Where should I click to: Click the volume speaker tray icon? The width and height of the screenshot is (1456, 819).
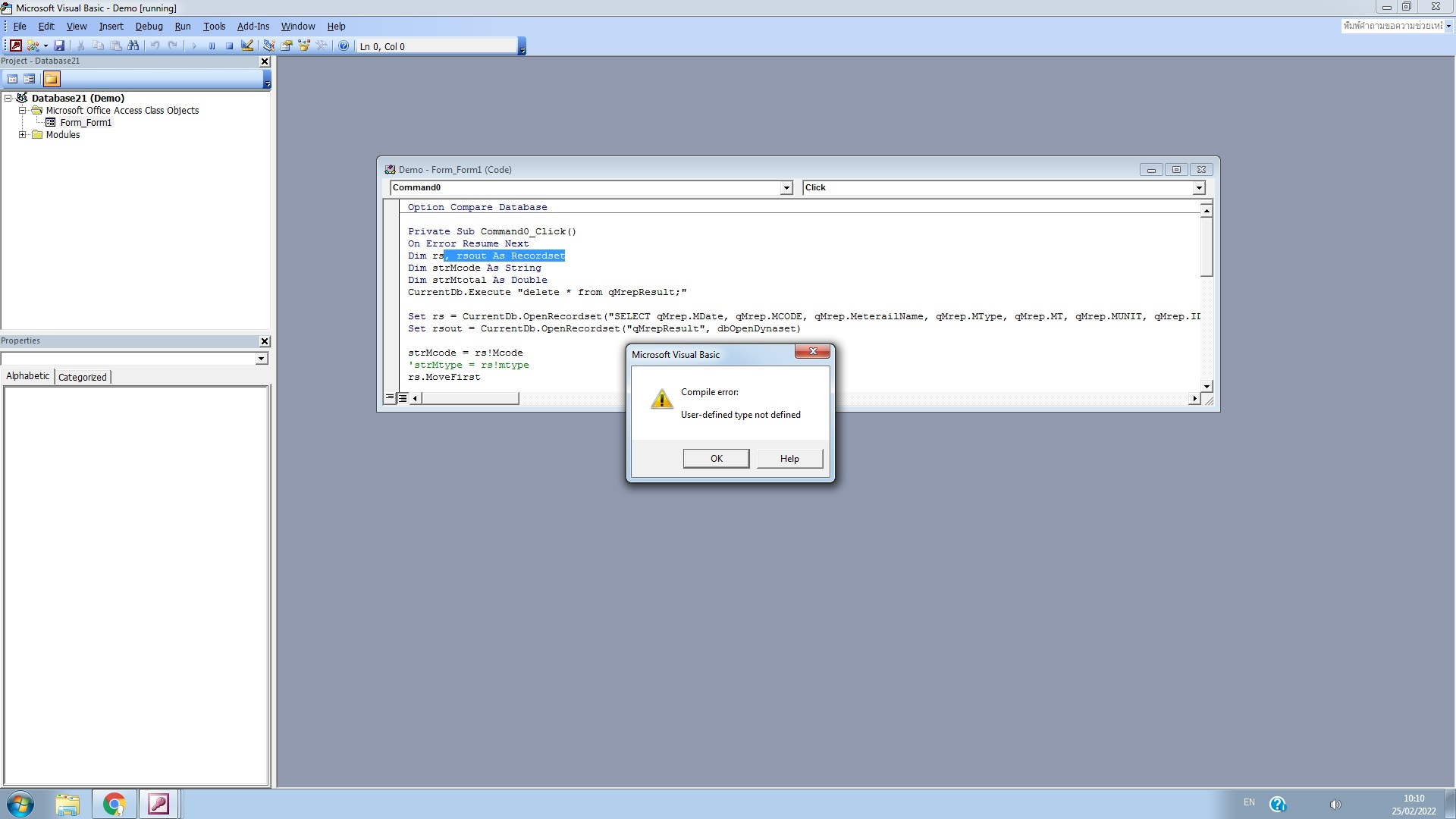pos(1335,804)
